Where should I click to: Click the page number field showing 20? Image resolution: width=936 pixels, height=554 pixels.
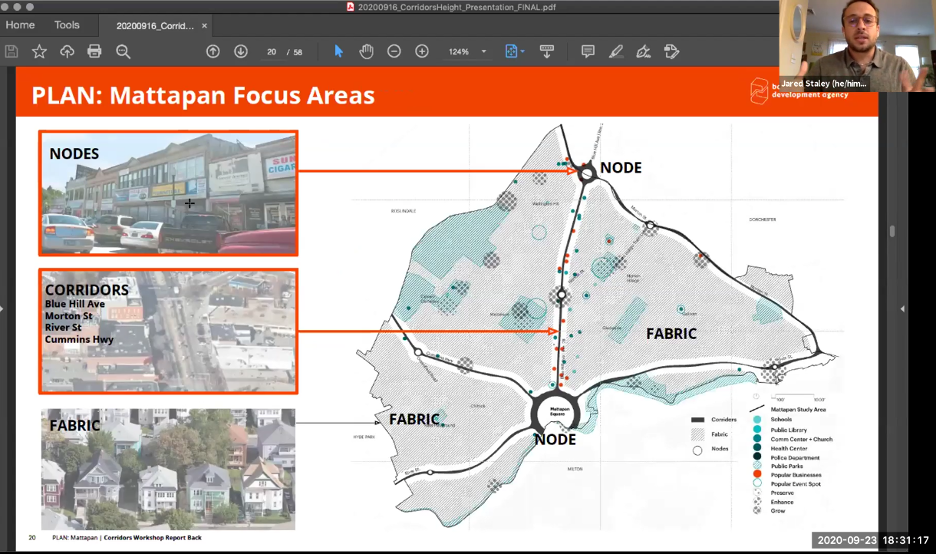coord(272,51)
